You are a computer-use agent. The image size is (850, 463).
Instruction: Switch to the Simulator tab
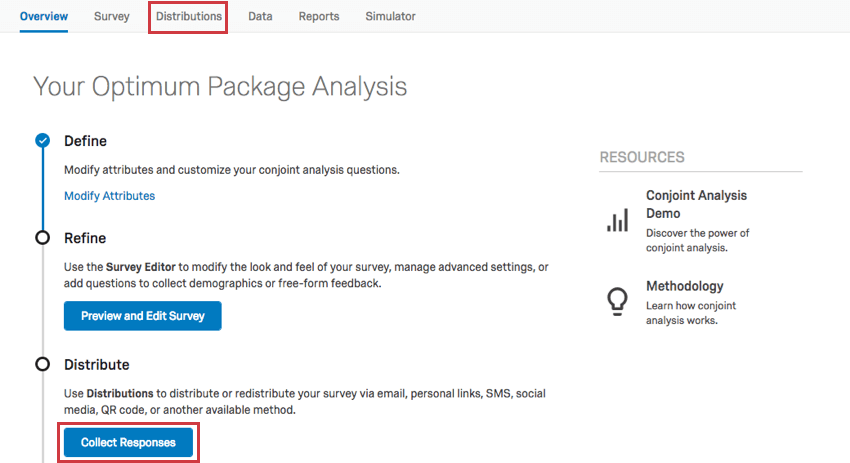coord(390,17)
